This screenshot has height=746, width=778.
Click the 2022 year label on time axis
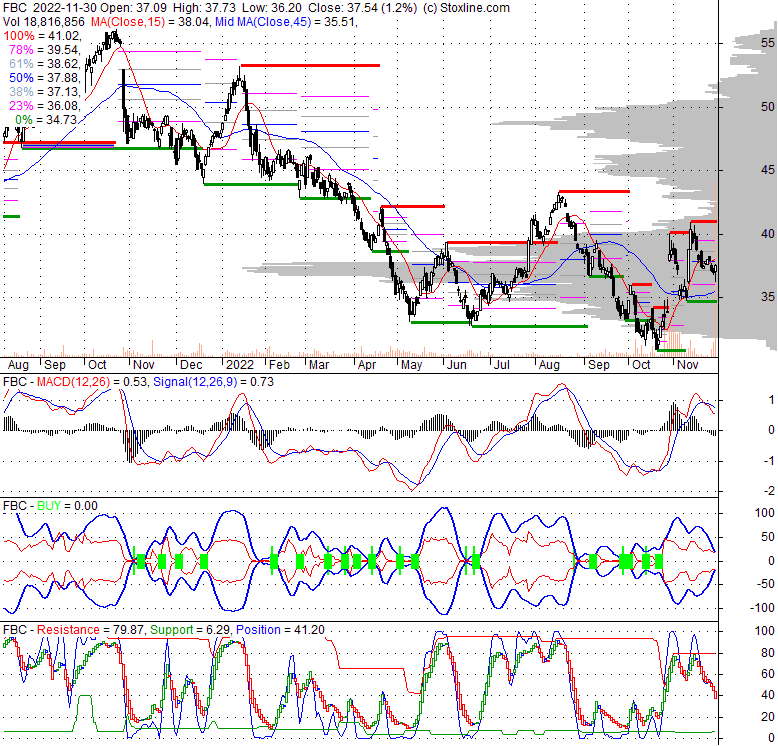pyautogui.click(x=240, y=365)
